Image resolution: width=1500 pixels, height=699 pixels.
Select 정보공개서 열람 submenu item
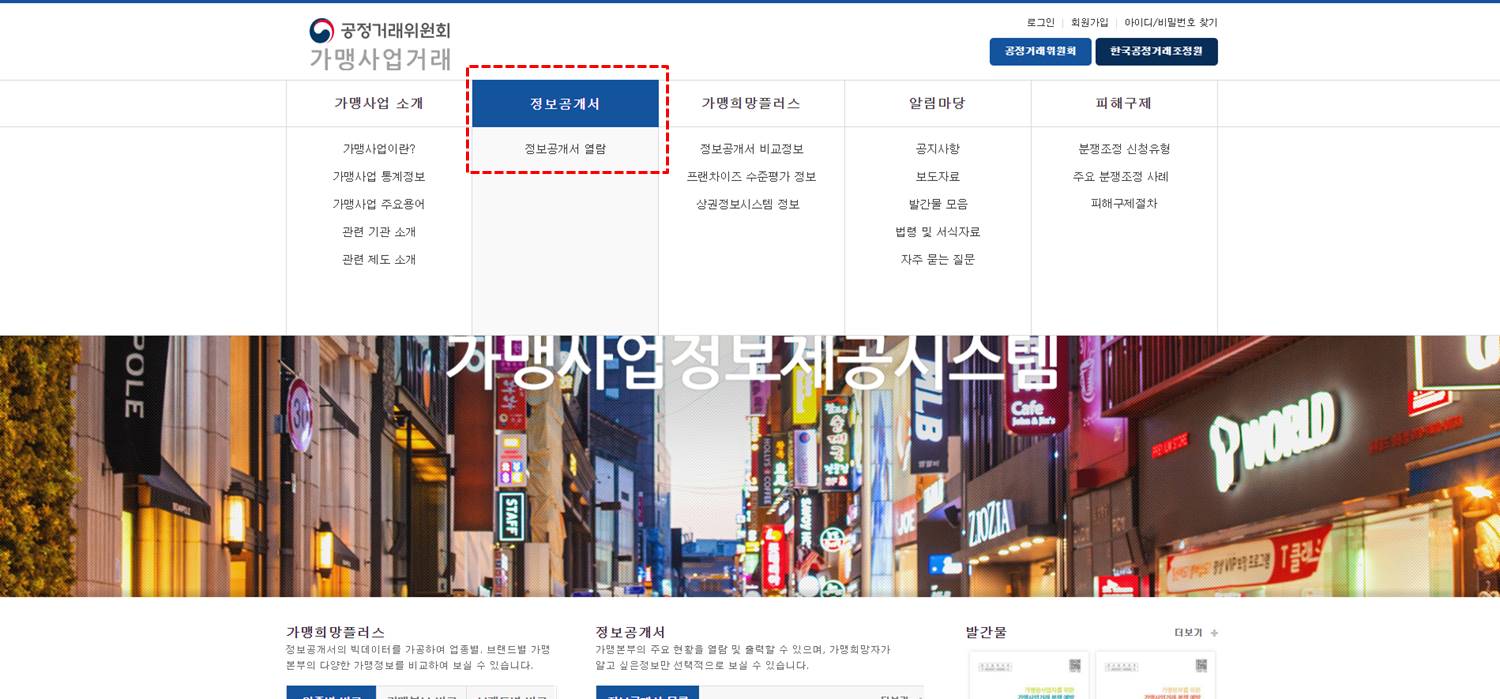click(x=565, y=149)
